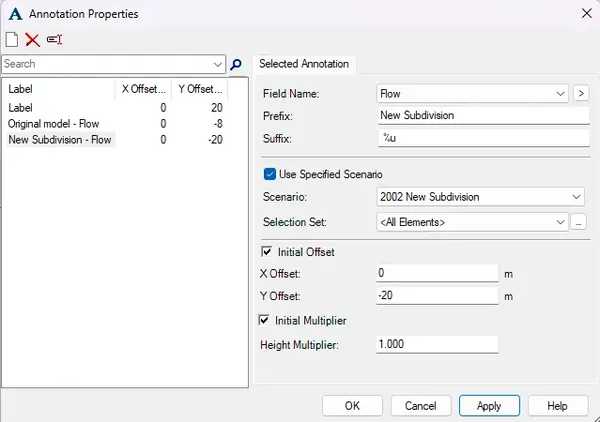Click the Apply button
Image resolution: width=600 pixels, height=422 pixels.
tap(489, 406)
